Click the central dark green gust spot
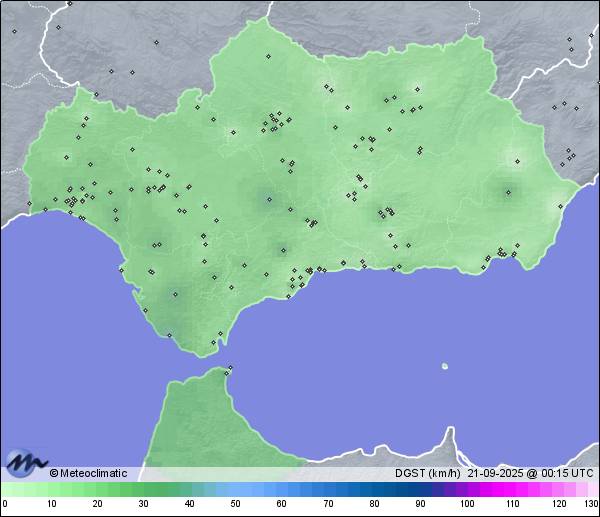 coord(267,199)
